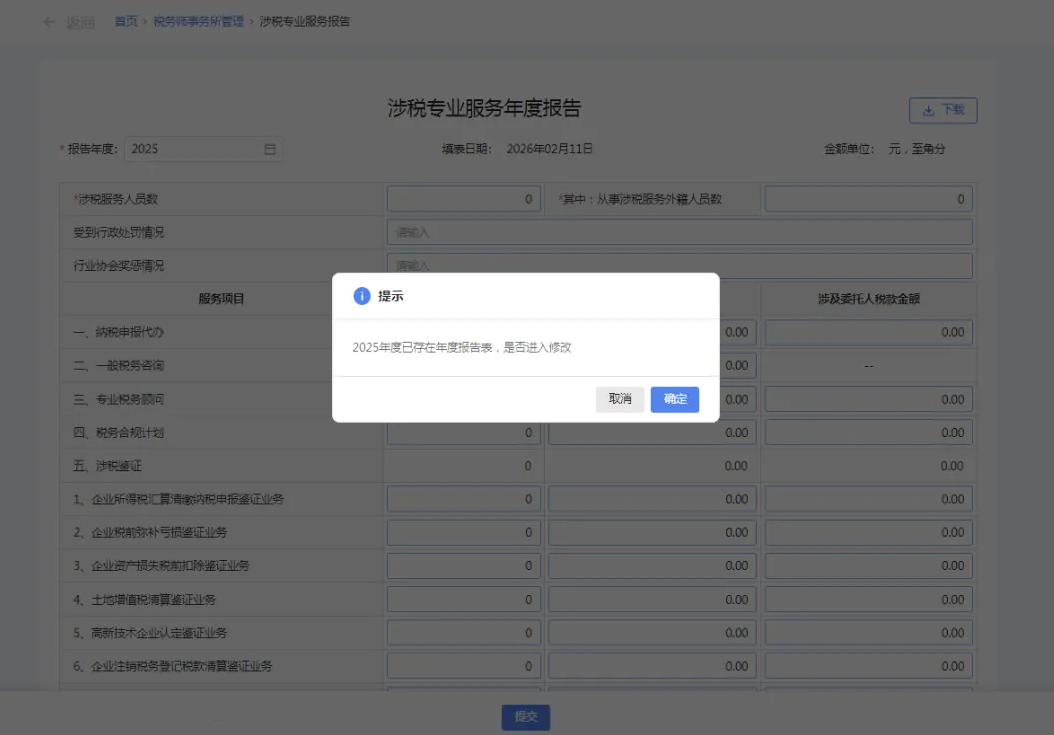Edit 高新技术企业认定鉴证业务 涉及委托人税款金额 field
Screen dimensions: 1054x735
868,633
